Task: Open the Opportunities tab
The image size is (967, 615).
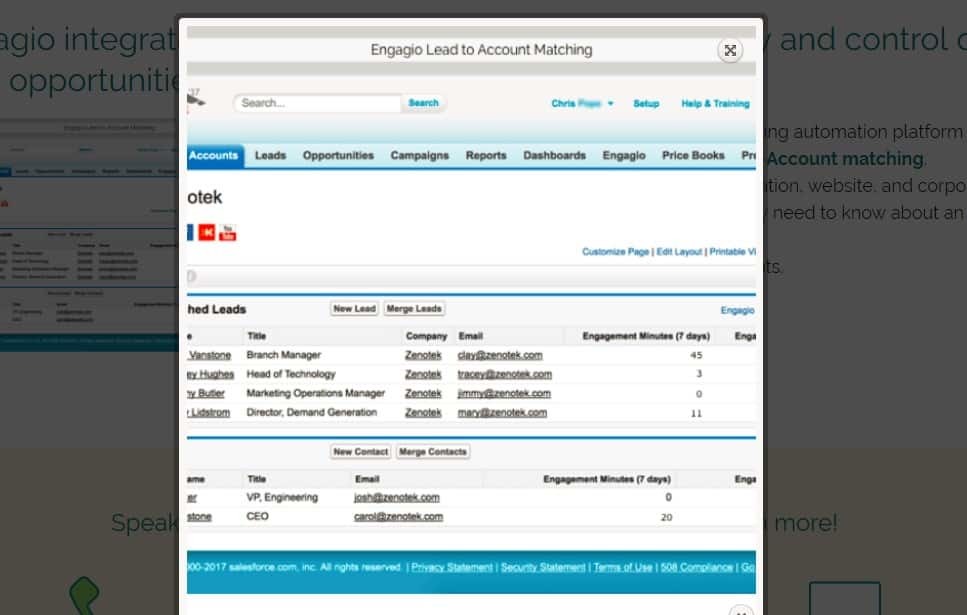Action: (338, 156)
